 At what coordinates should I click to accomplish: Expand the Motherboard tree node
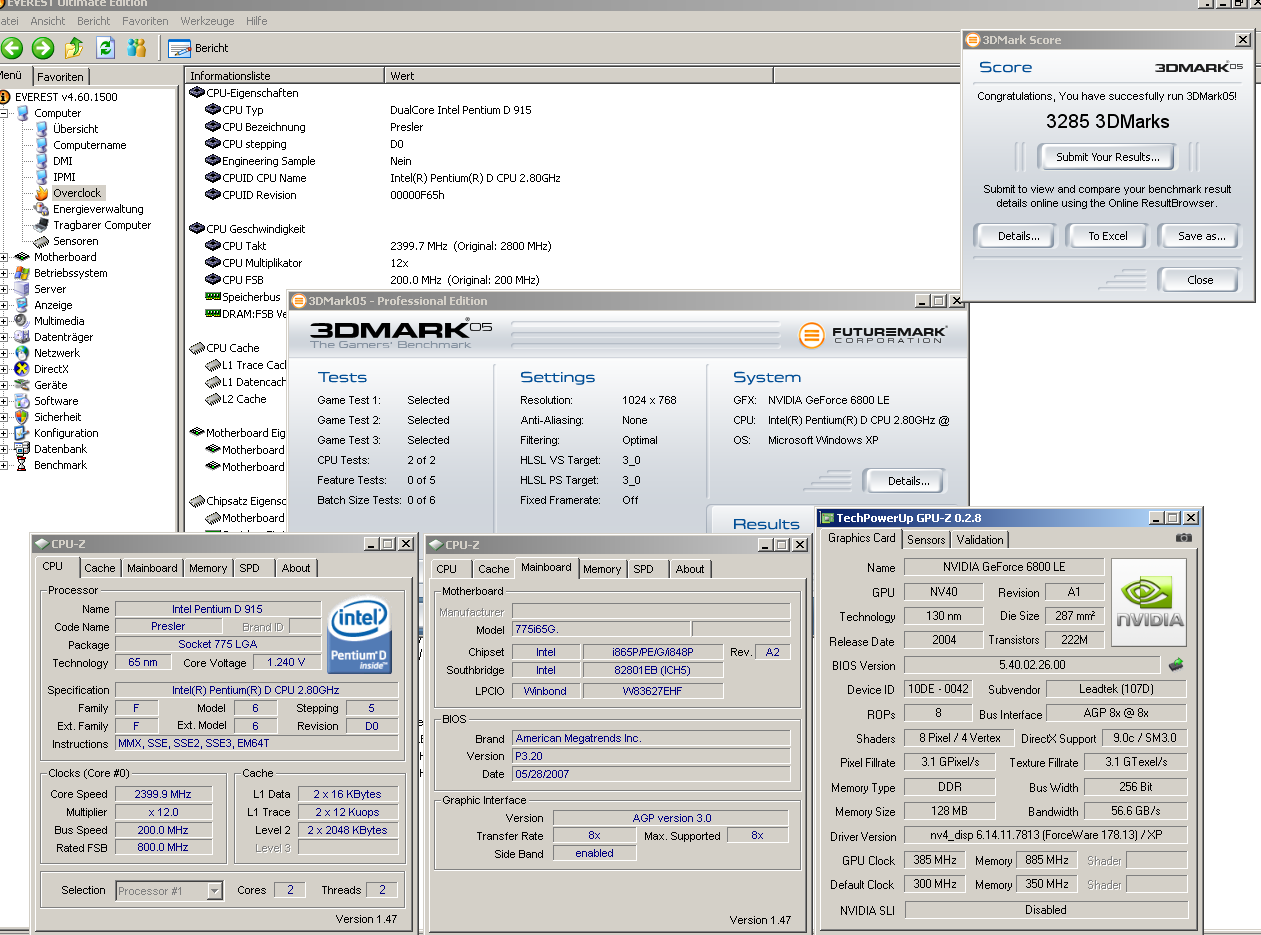pos(5,257)
